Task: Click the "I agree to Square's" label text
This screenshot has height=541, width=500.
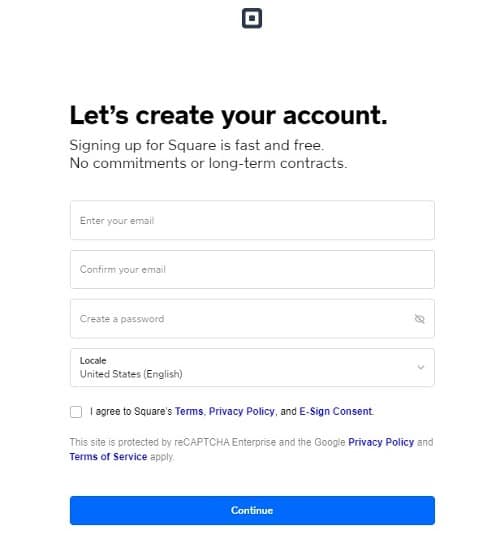Action: coord(131,411)
